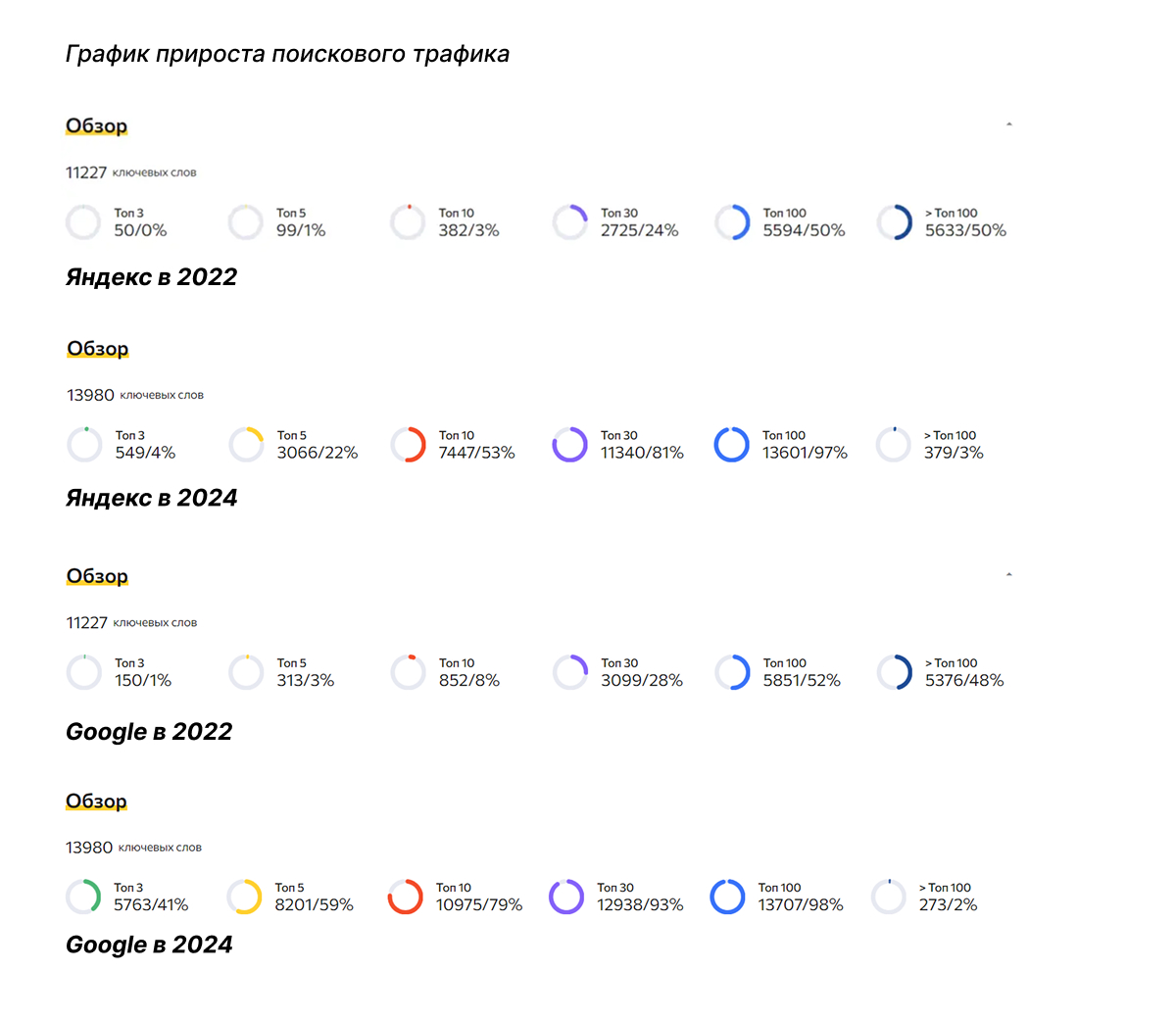Click the yellow Топ 5 ring in Яндекс 2024

pos(246,445)
